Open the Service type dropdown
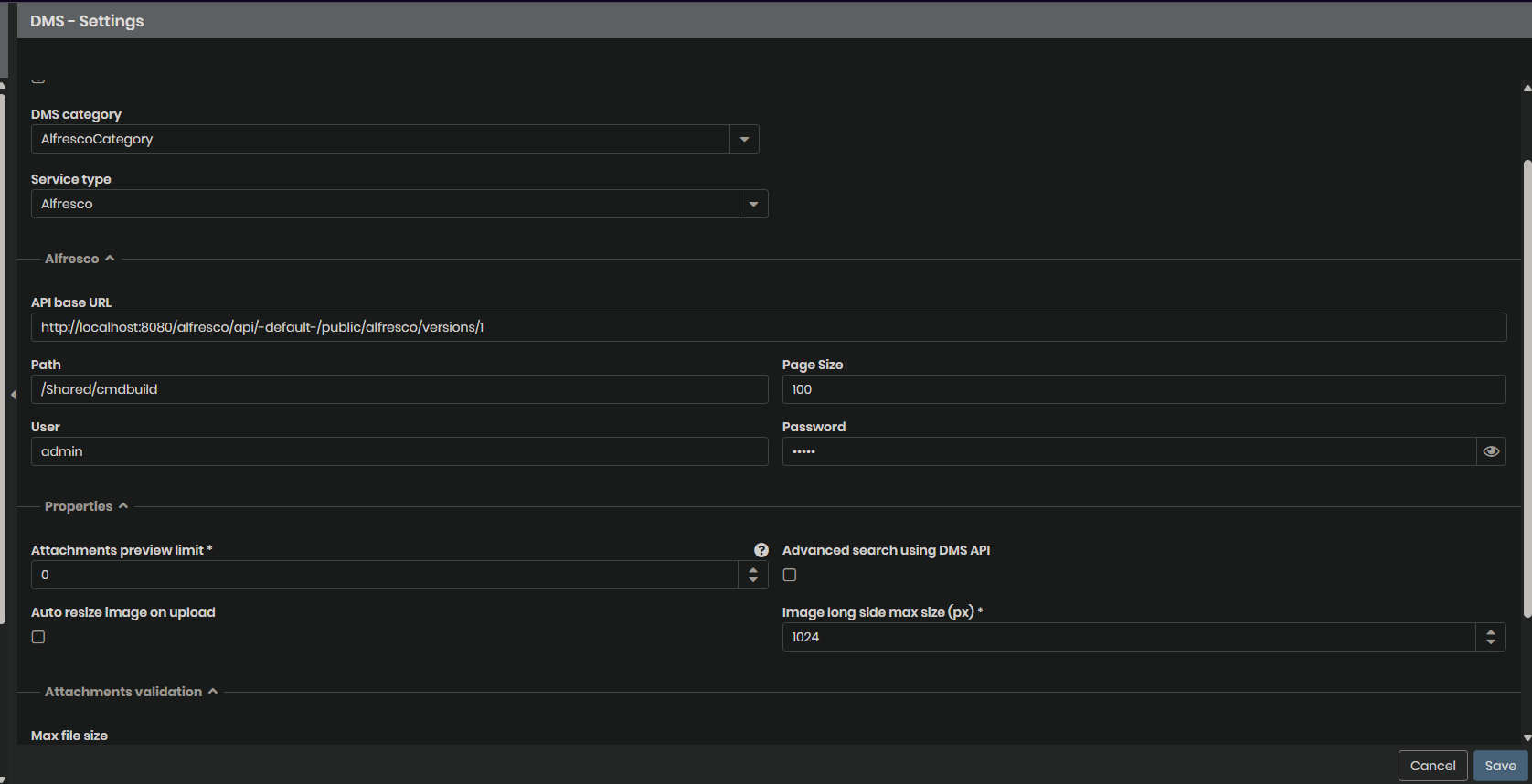Image resolution: width=1532 pixels, height=784 pixels. pyautogui.click(x=753, y=204)
